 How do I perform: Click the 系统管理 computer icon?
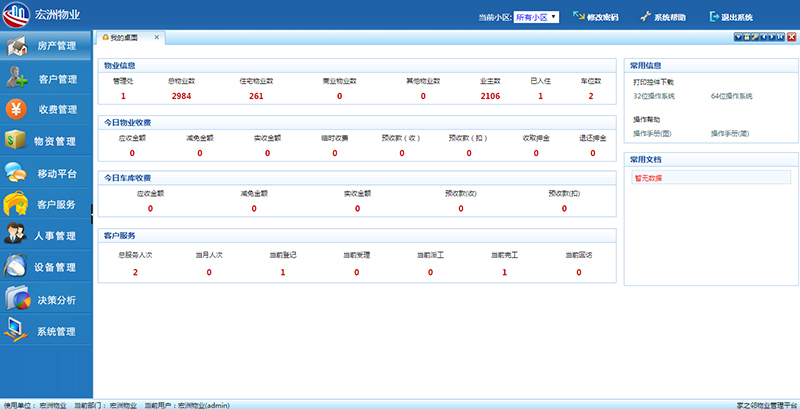coord(15,330)
